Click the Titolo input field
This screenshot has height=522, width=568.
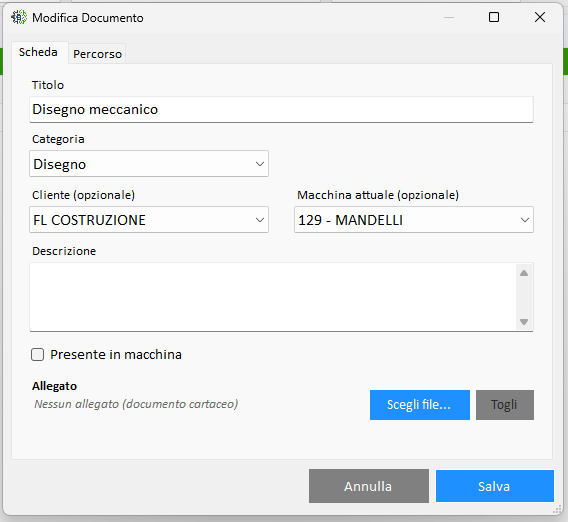coord(281,109)
